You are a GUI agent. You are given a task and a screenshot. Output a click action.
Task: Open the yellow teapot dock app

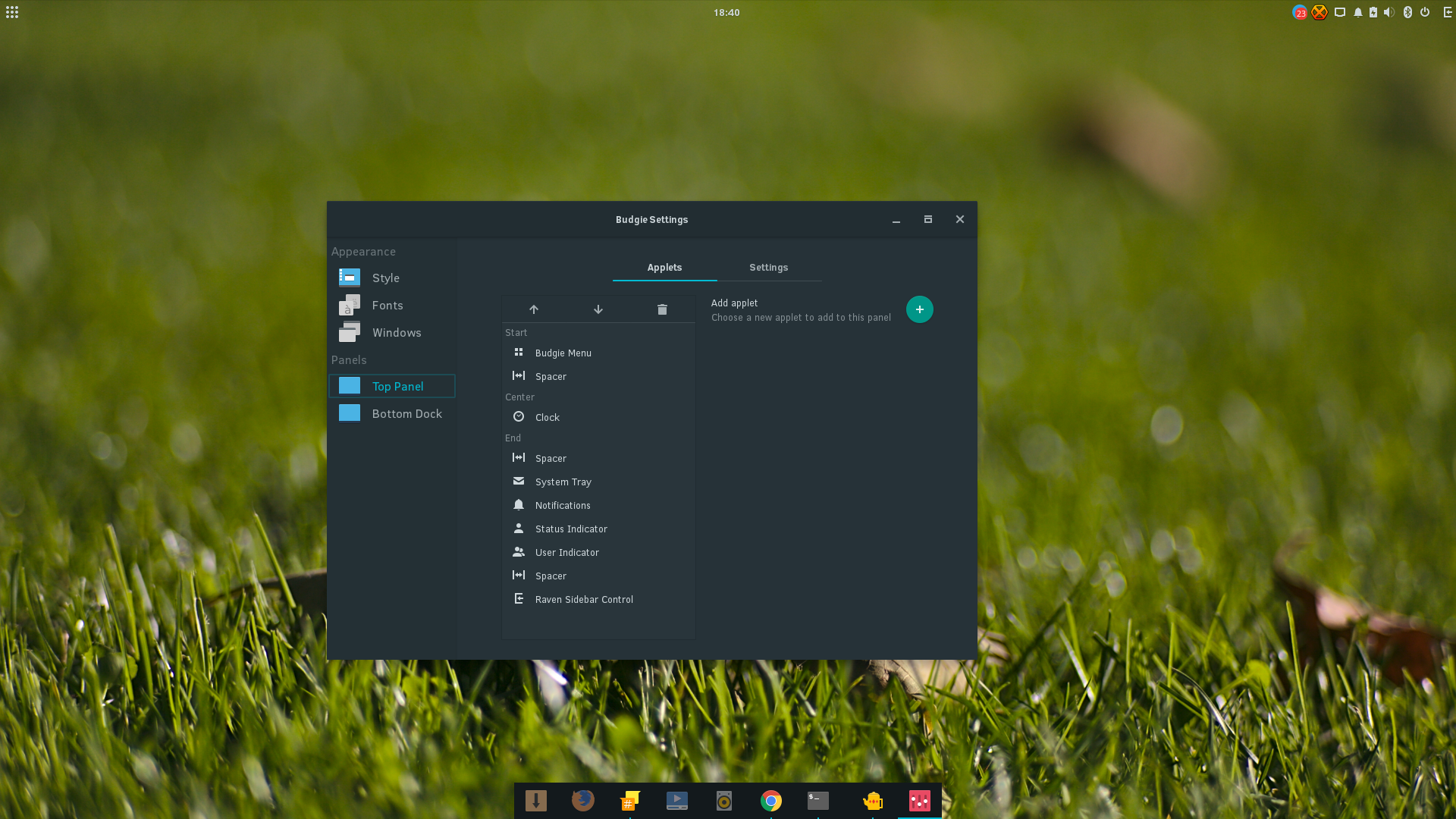873,801
